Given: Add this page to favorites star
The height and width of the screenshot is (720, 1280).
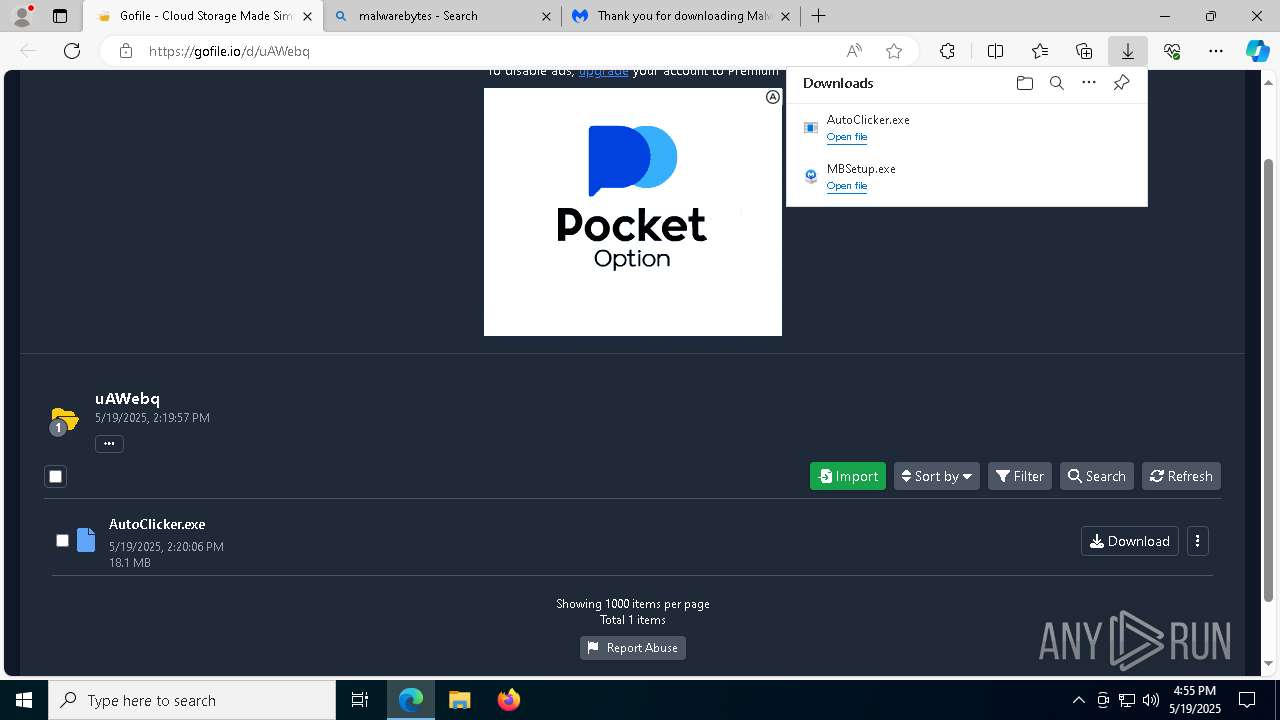Looking at the screenshot, I should [x=894, y=51].
